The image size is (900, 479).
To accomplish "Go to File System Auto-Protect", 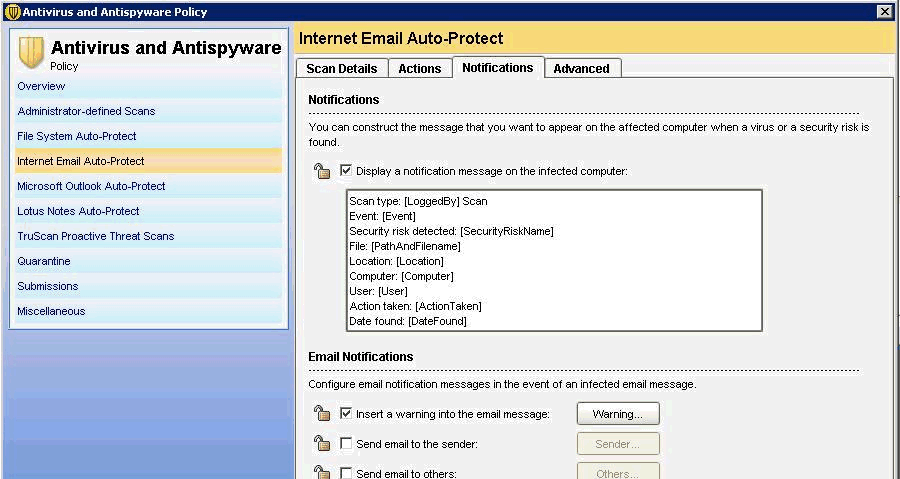I will 149,136.
